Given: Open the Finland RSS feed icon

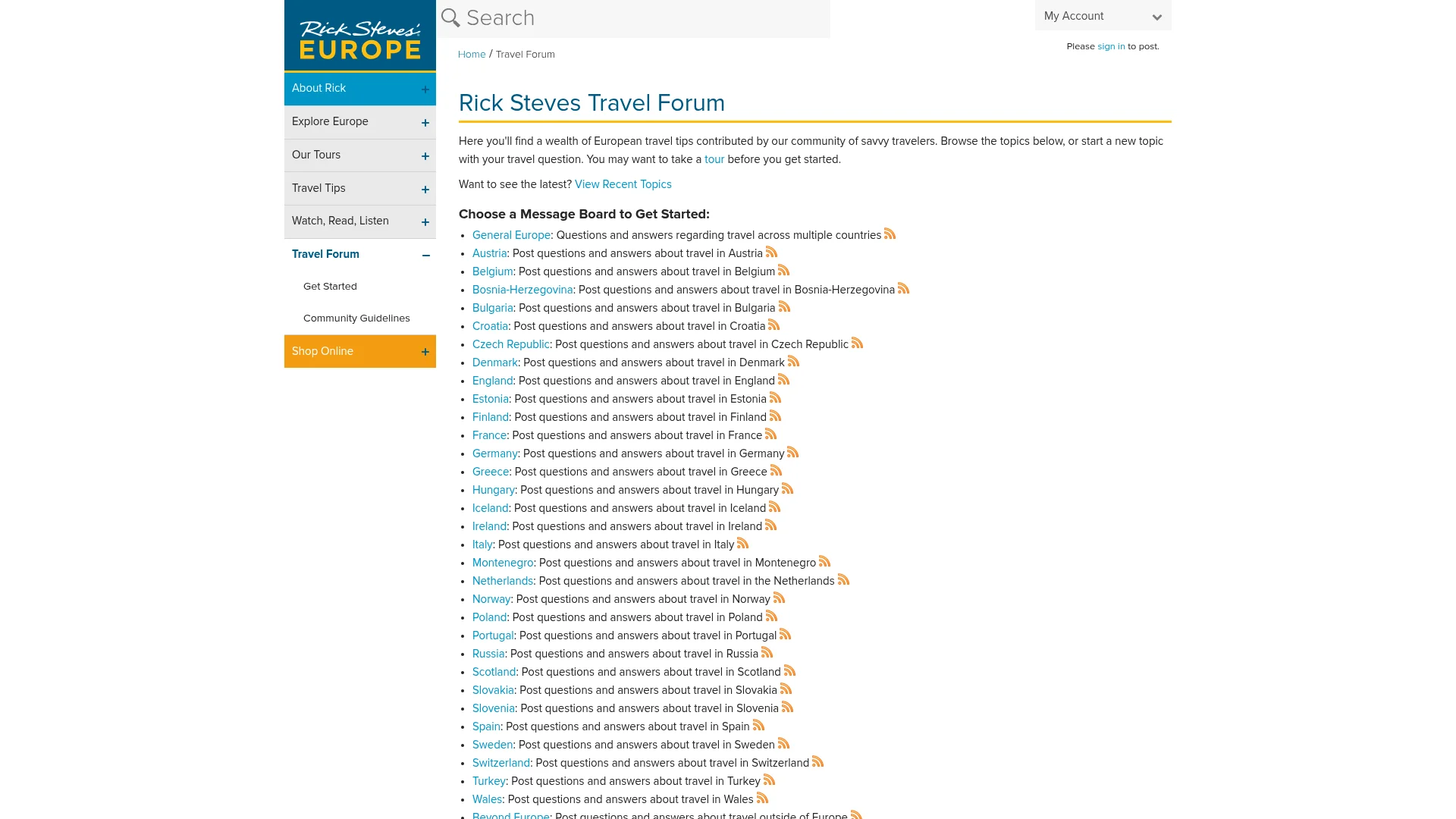Looking at the screenshot, I should click(775, 416).
